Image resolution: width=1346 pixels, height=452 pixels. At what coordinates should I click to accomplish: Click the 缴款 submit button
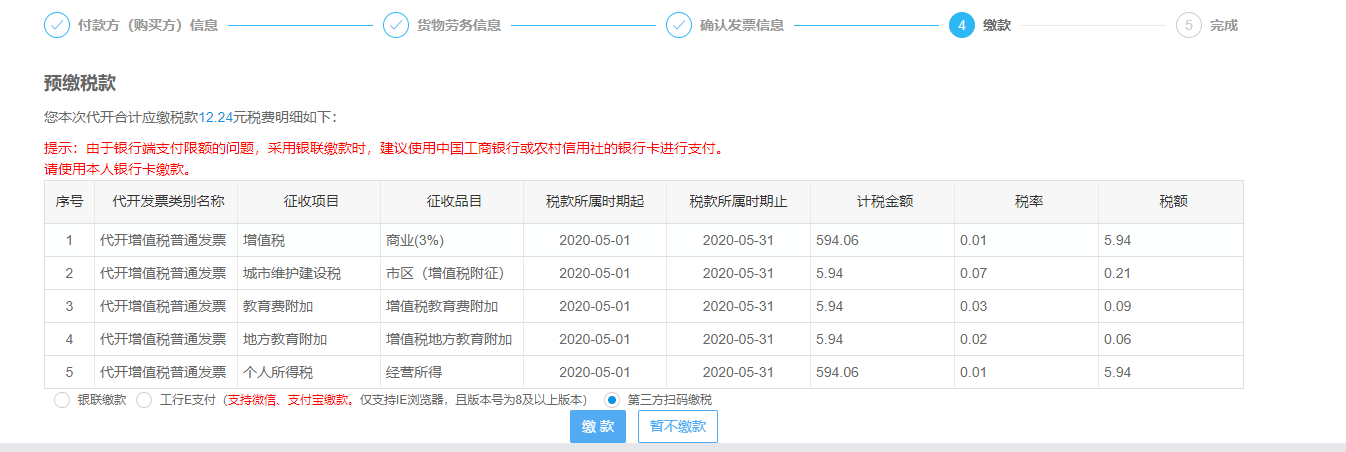tap(598, 426)
